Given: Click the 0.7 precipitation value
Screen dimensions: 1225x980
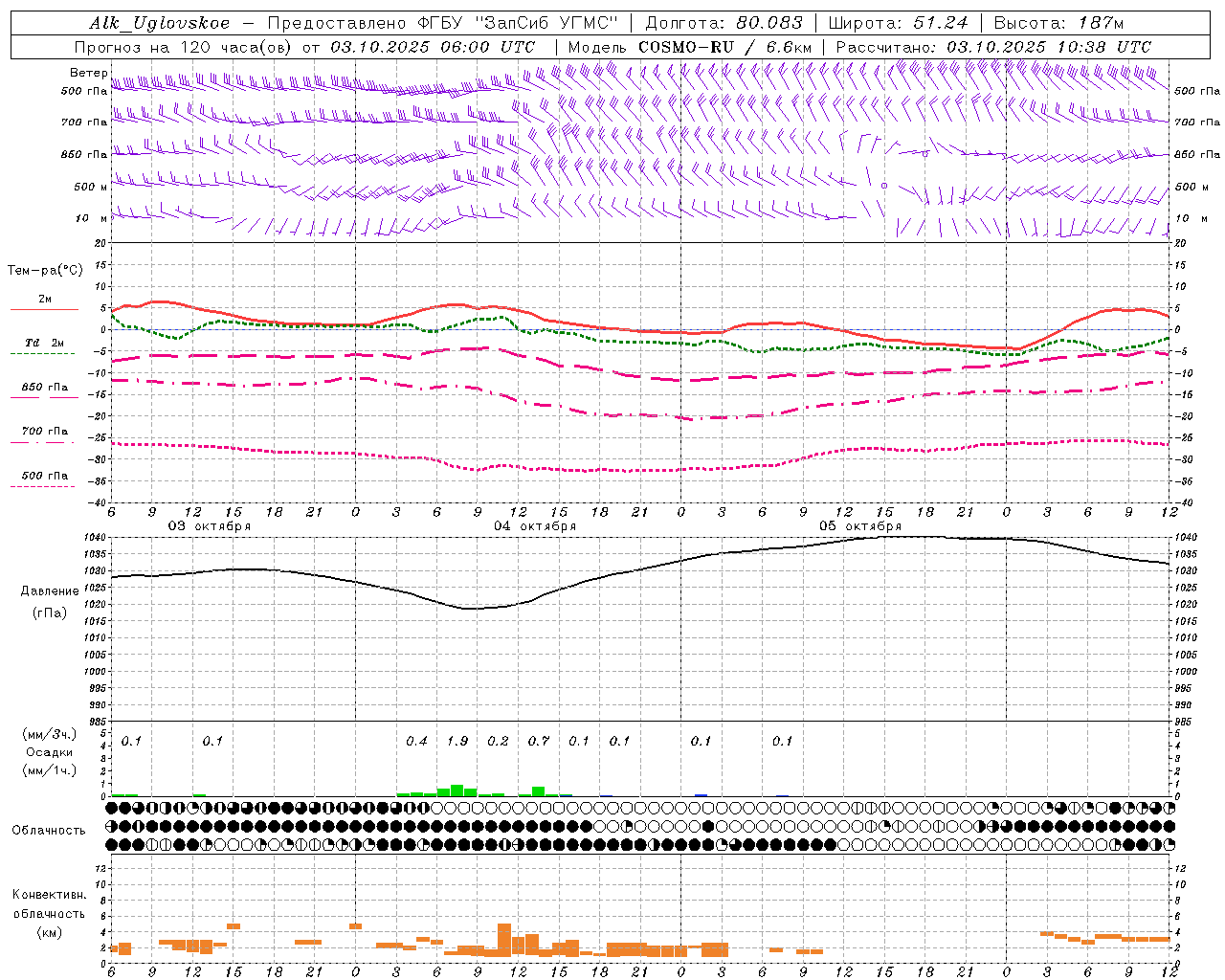Looking at the screenshot, I should point(539,741).
